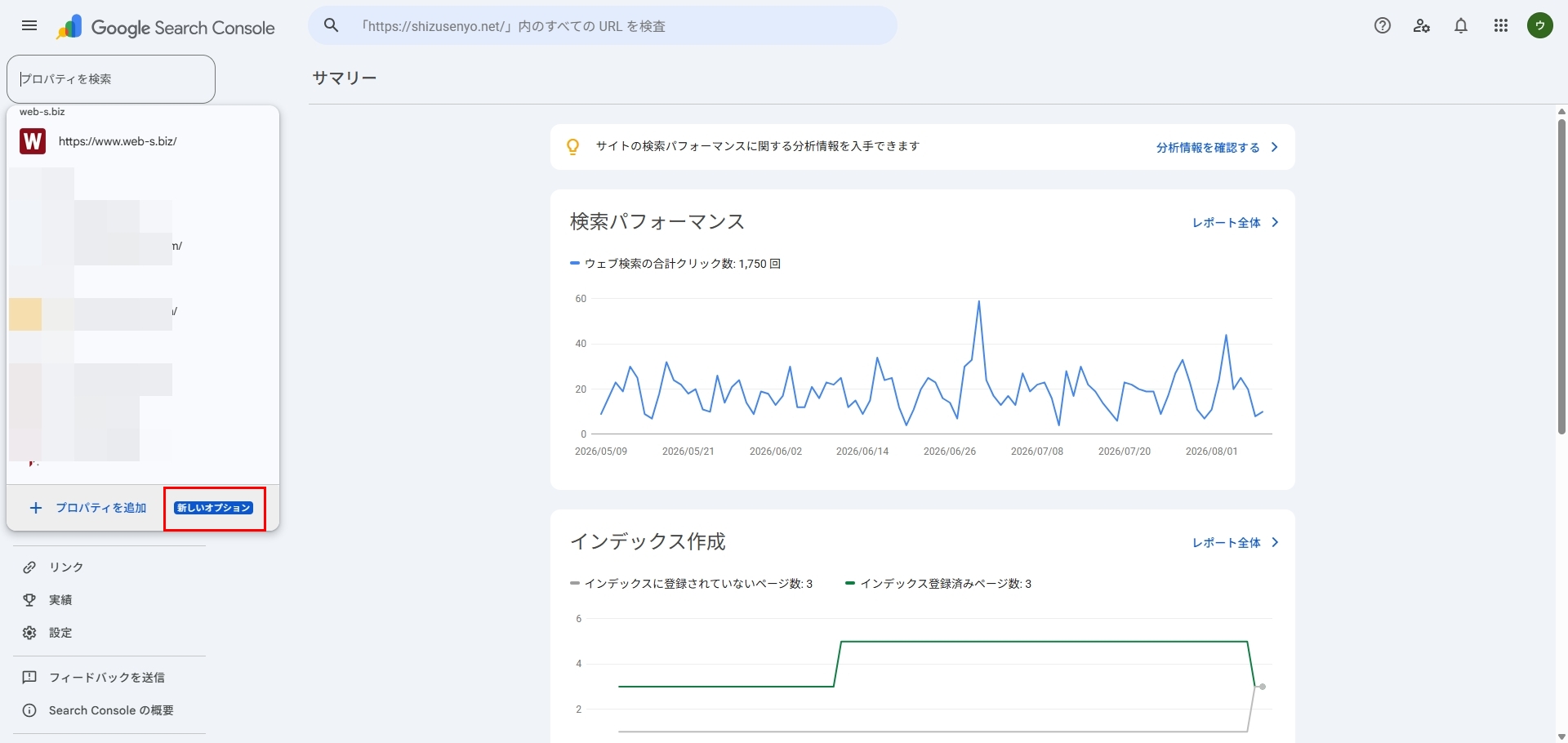Click the web-s.biz group label
Screen dimensions: 1568x743
click(x=42, y=112)
